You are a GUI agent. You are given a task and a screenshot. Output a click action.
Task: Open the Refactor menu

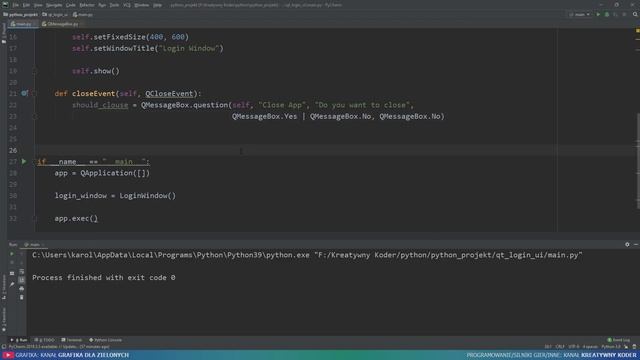coord(87,5)
